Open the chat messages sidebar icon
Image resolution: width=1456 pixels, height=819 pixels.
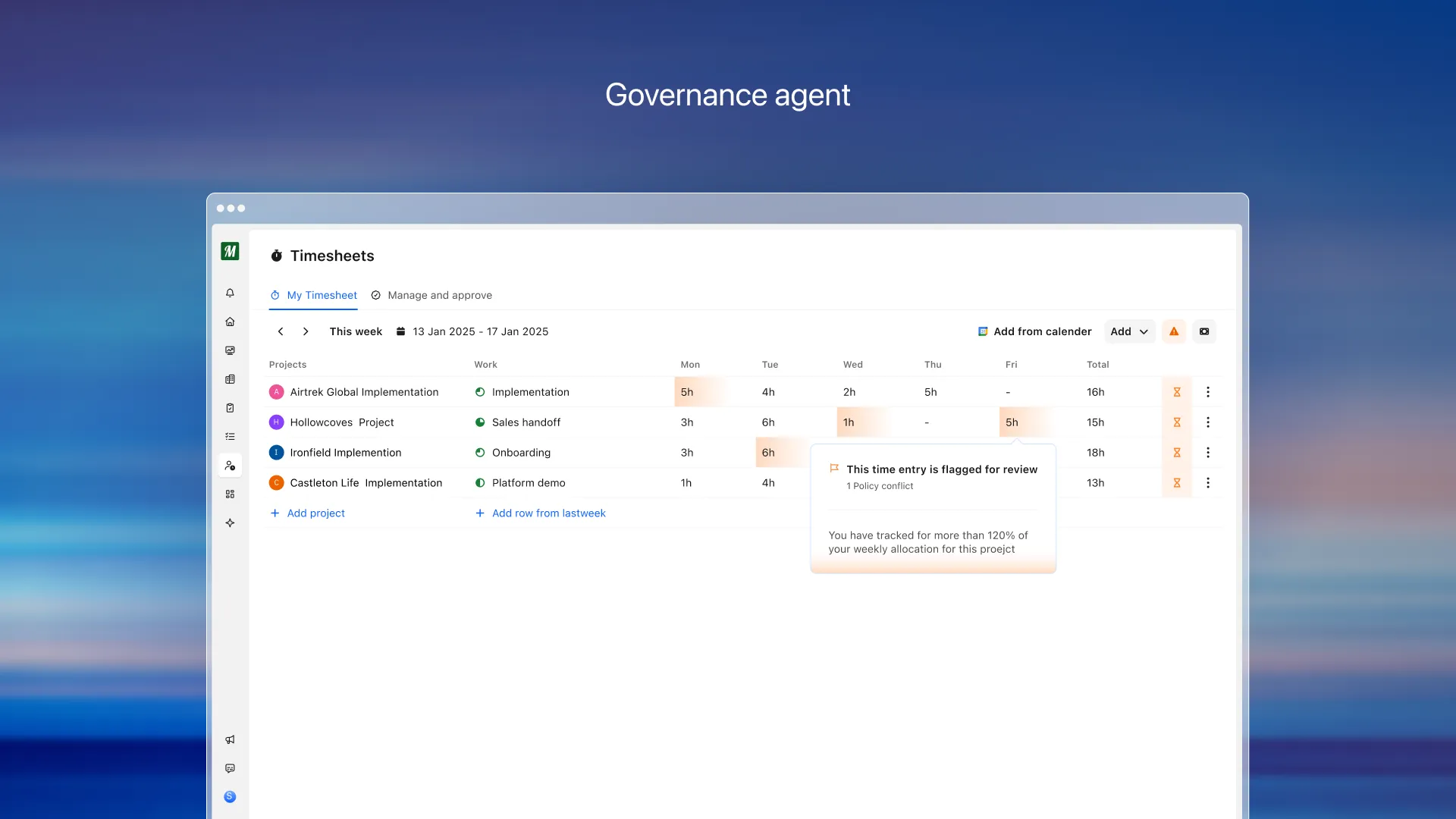click(230, 768)
